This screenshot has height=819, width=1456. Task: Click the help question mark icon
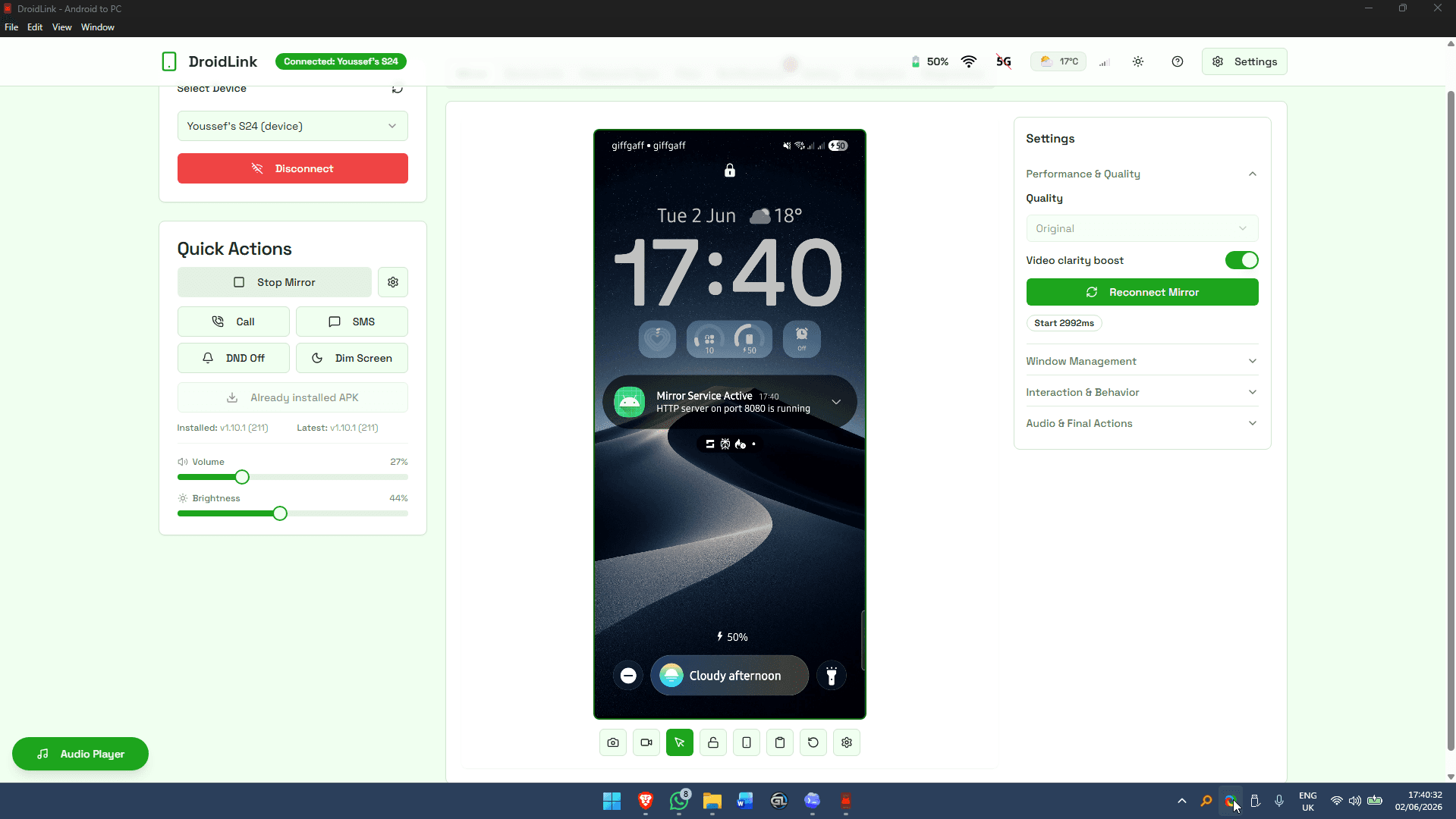[1178, 61]
